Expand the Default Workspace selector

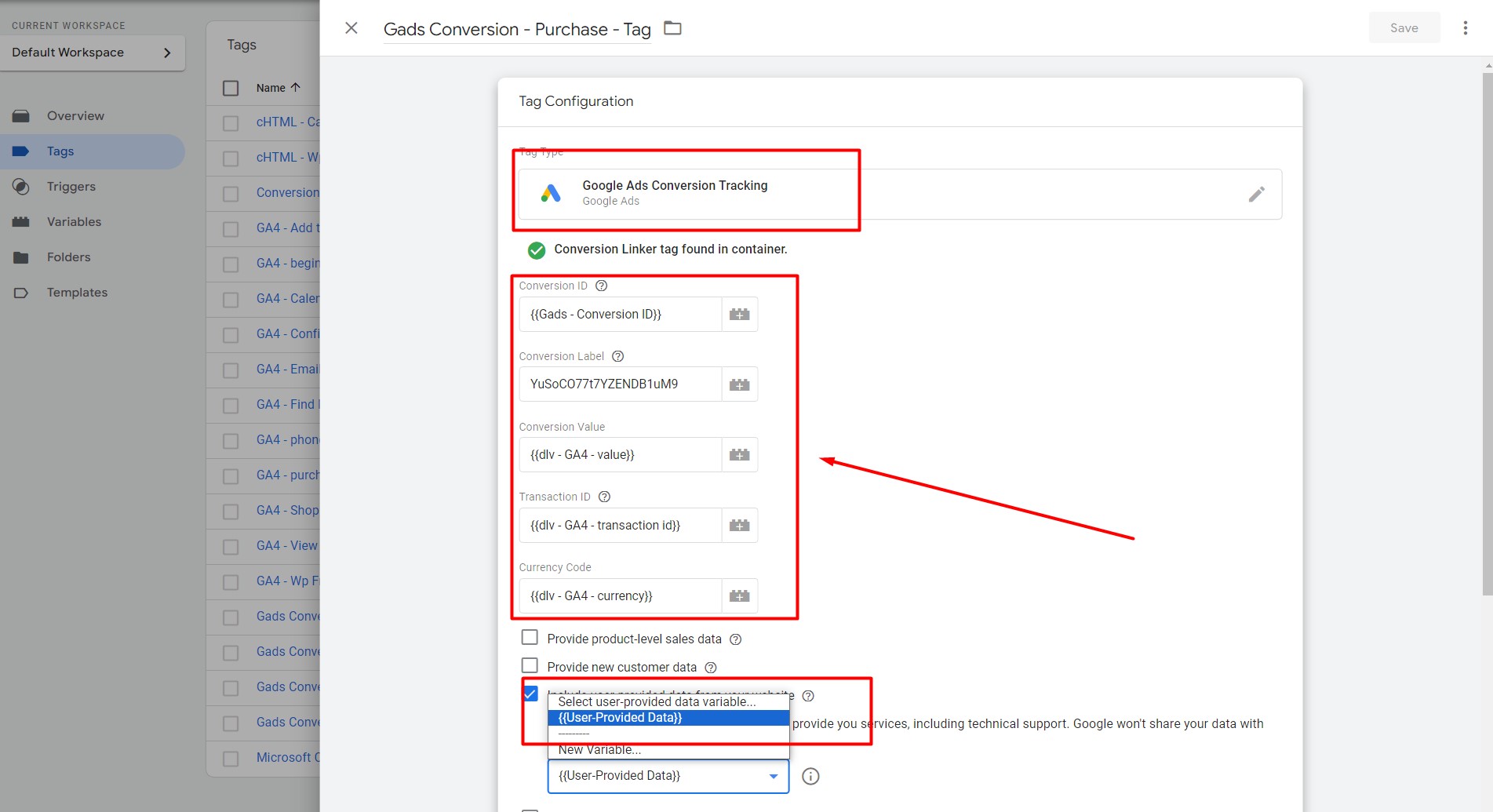93,53
